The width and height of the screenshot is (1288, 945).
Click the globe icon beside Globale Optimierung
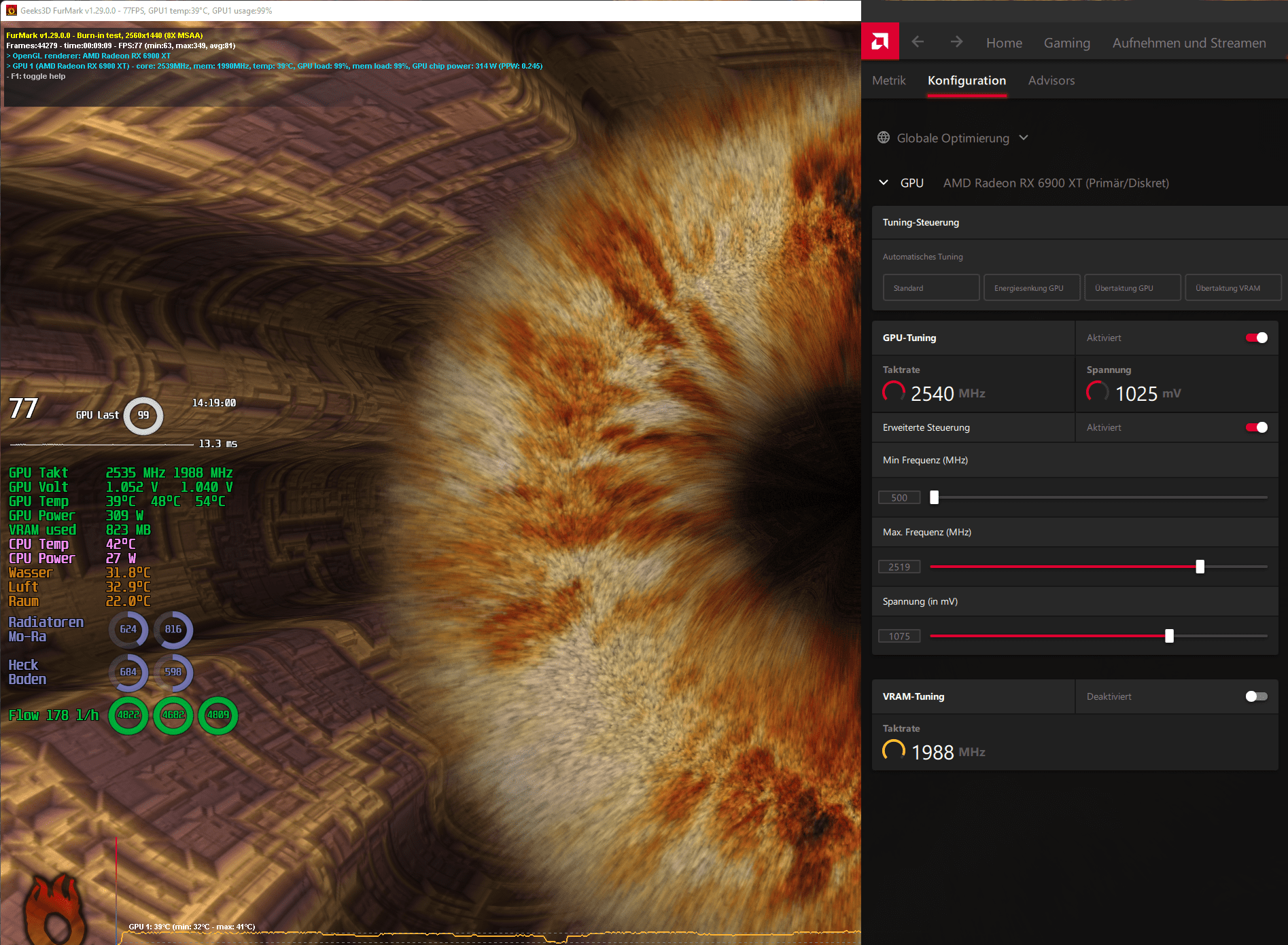coord(883,137)
